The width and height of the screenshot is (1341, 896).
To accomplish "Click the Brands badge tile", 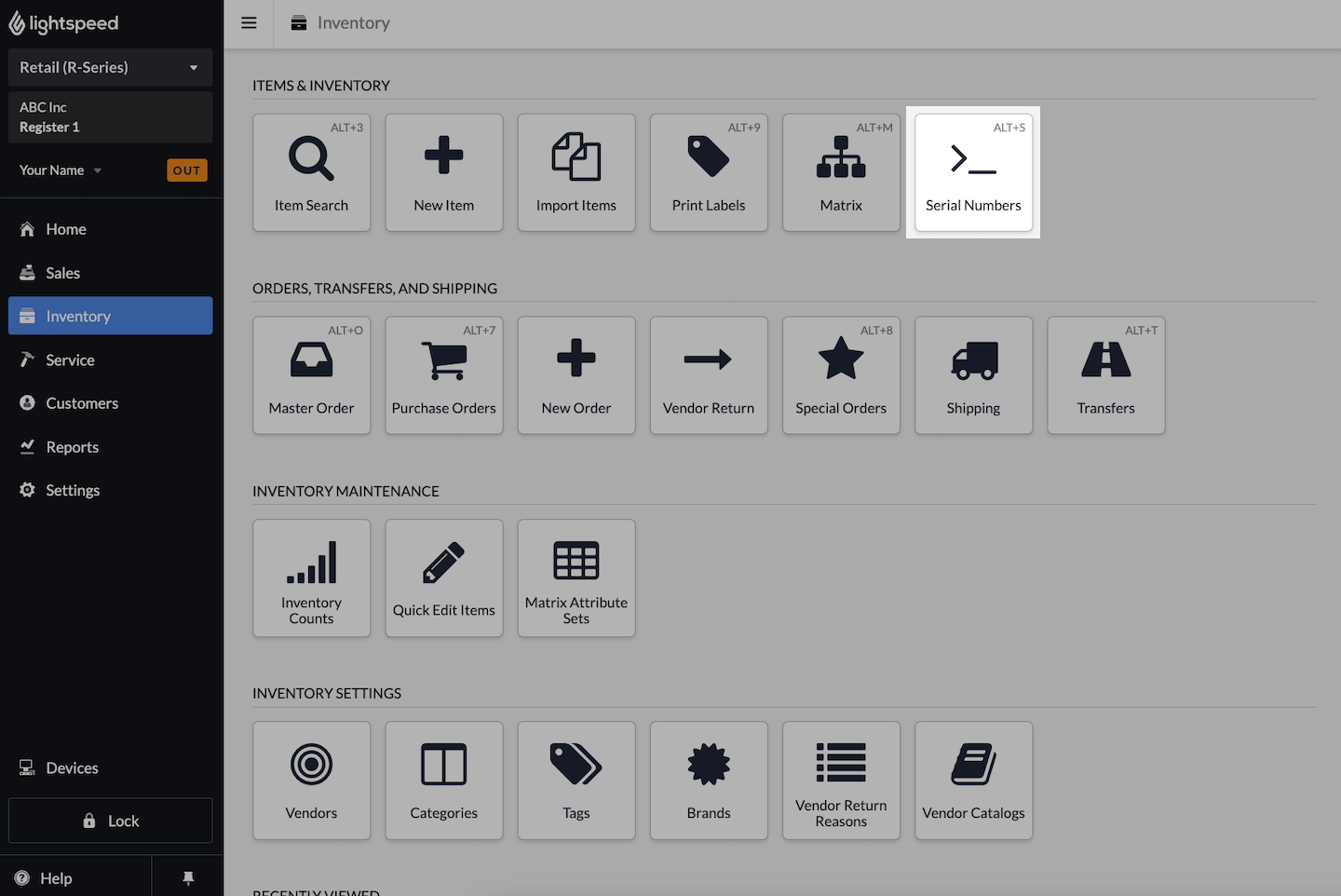I will (709, 781).
